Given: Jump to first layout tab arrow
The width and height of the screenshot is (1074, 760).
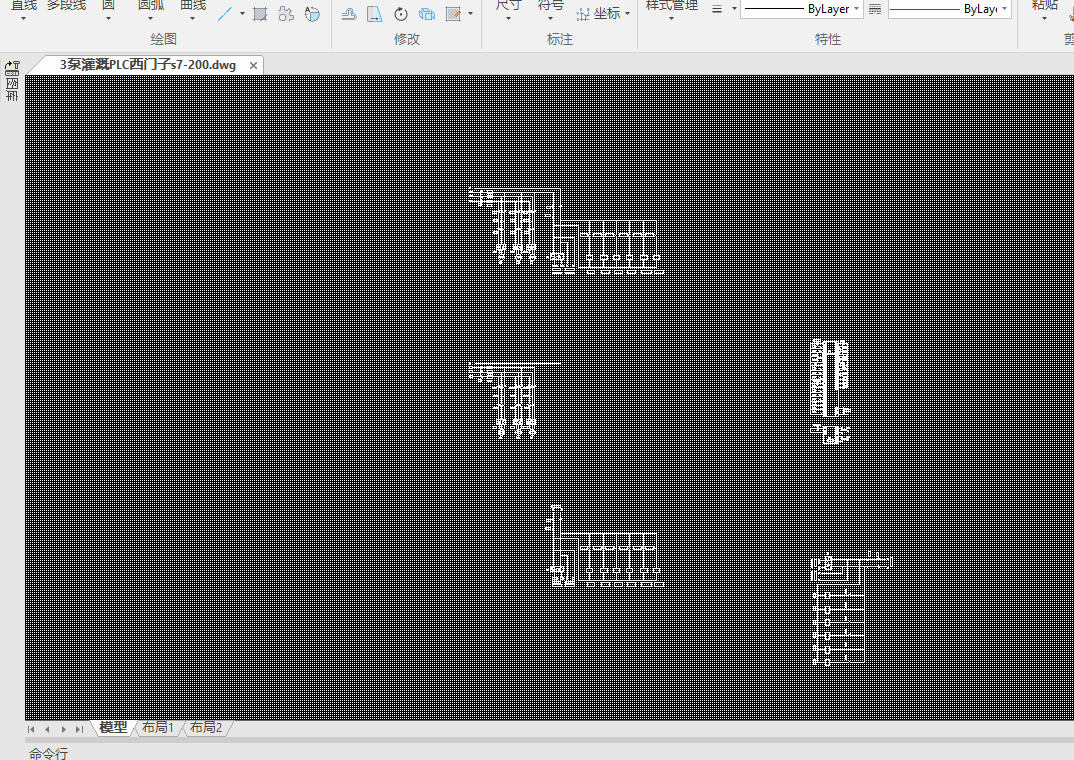Looking at the screenshot, I should [31, 730].
